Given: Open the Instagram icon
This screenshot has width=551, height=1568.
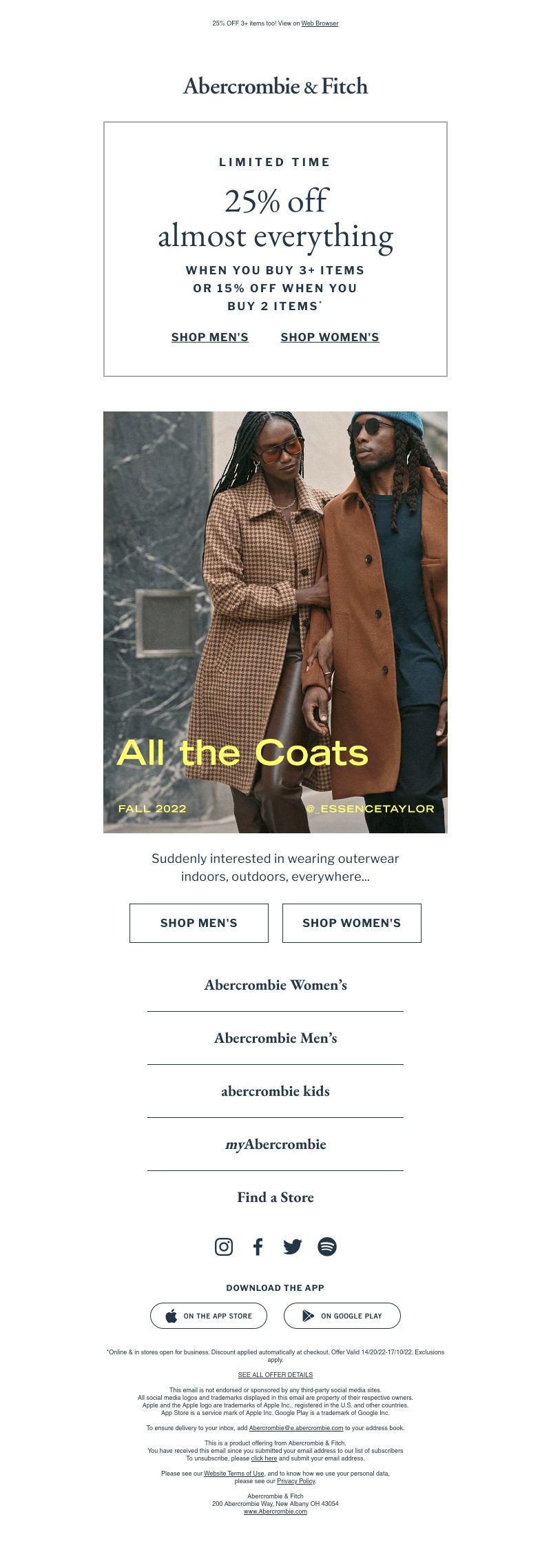Looking at the screenshot, I should pos(224,1247).
